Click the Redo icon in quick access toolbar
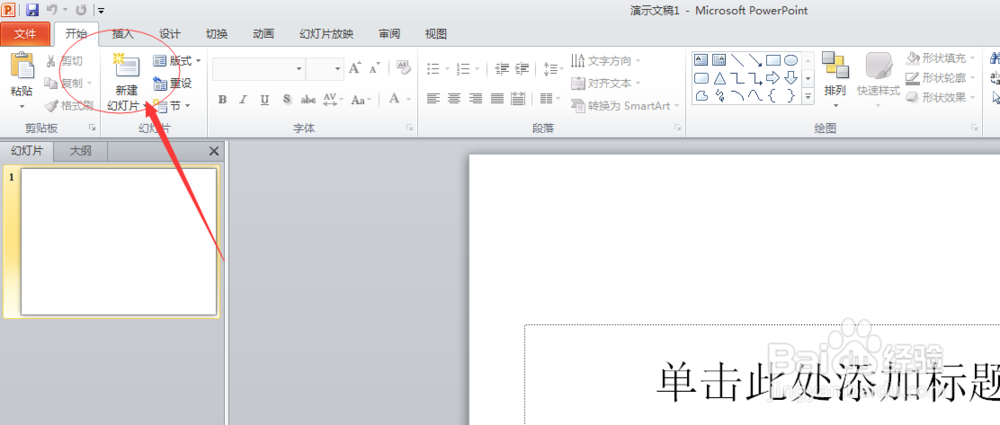 [x=81, y=10]
